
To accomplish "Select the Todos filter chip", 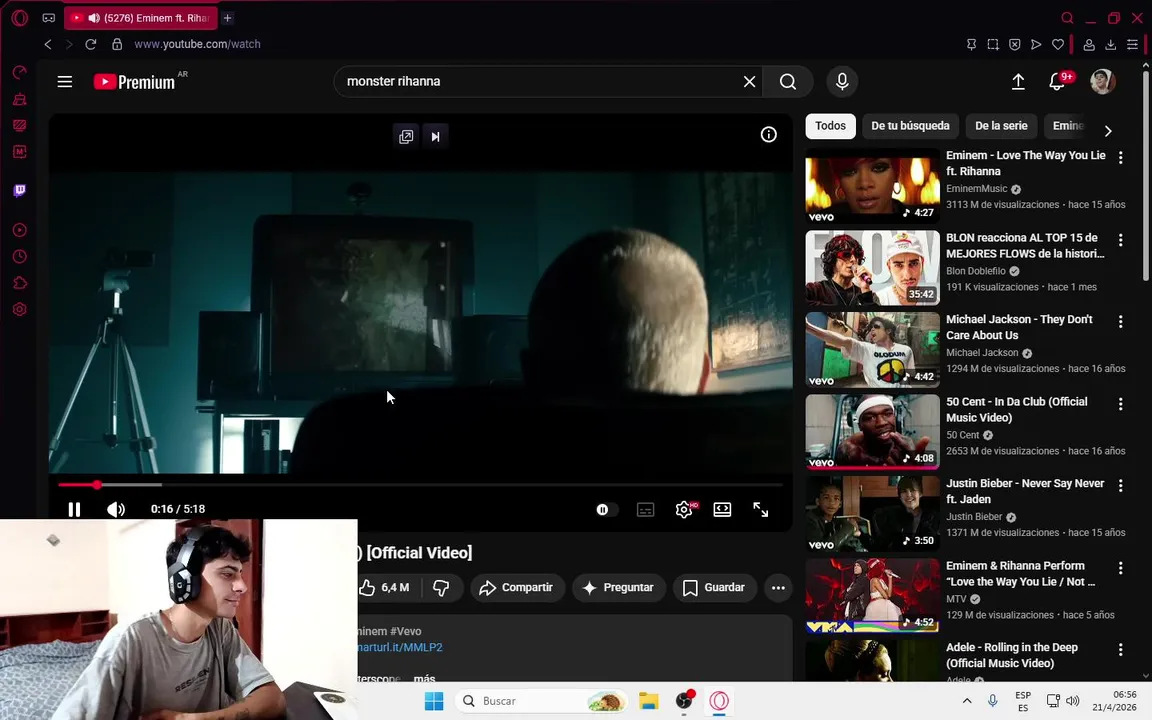I will point(830,126).
